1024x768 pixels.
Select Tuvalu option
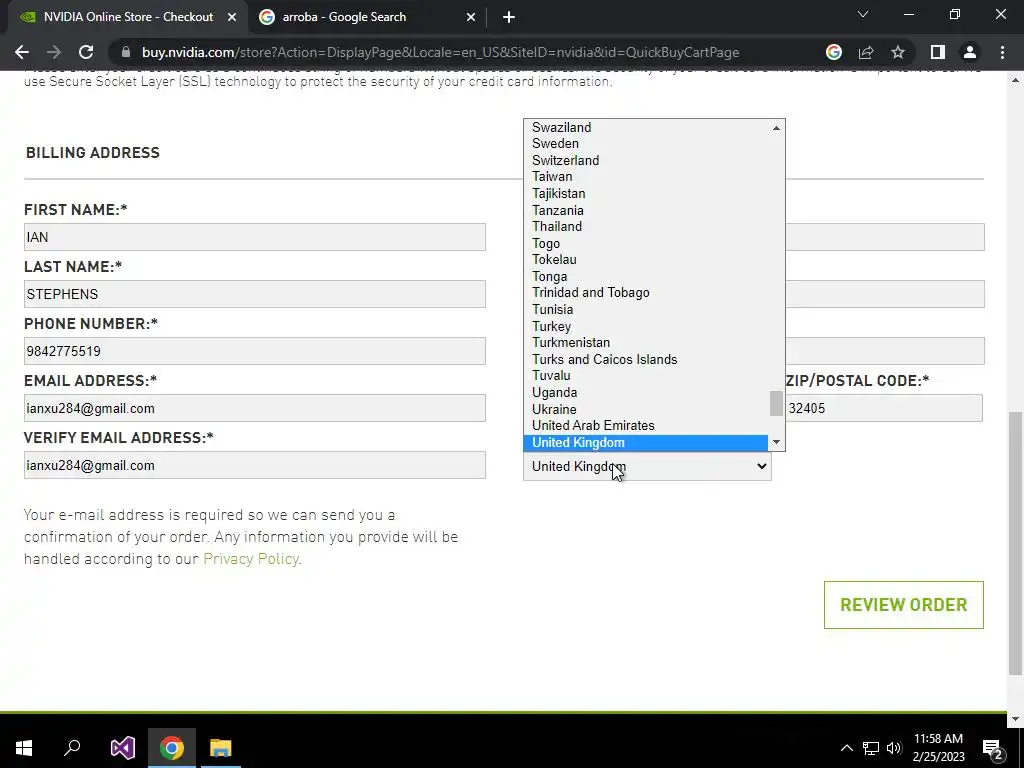[x=645, y=376]
